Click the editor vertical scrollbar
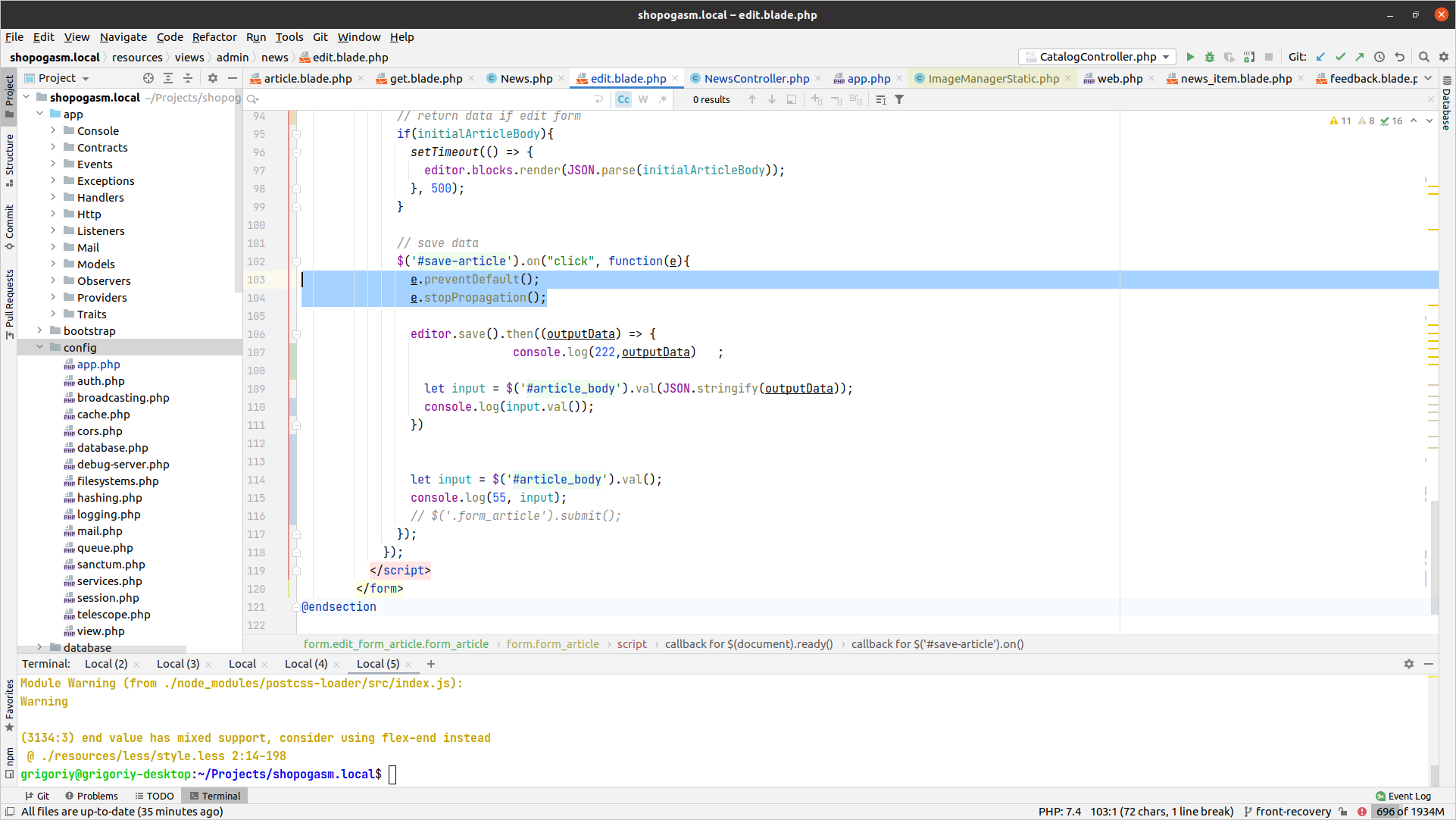The height and width of the screenshot is (820, 1456). 1434,556
